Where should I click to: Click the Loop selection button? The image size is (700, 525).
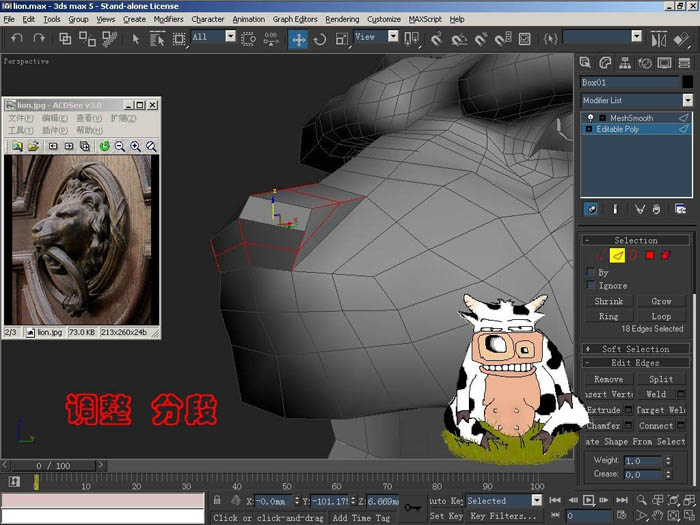661,317
